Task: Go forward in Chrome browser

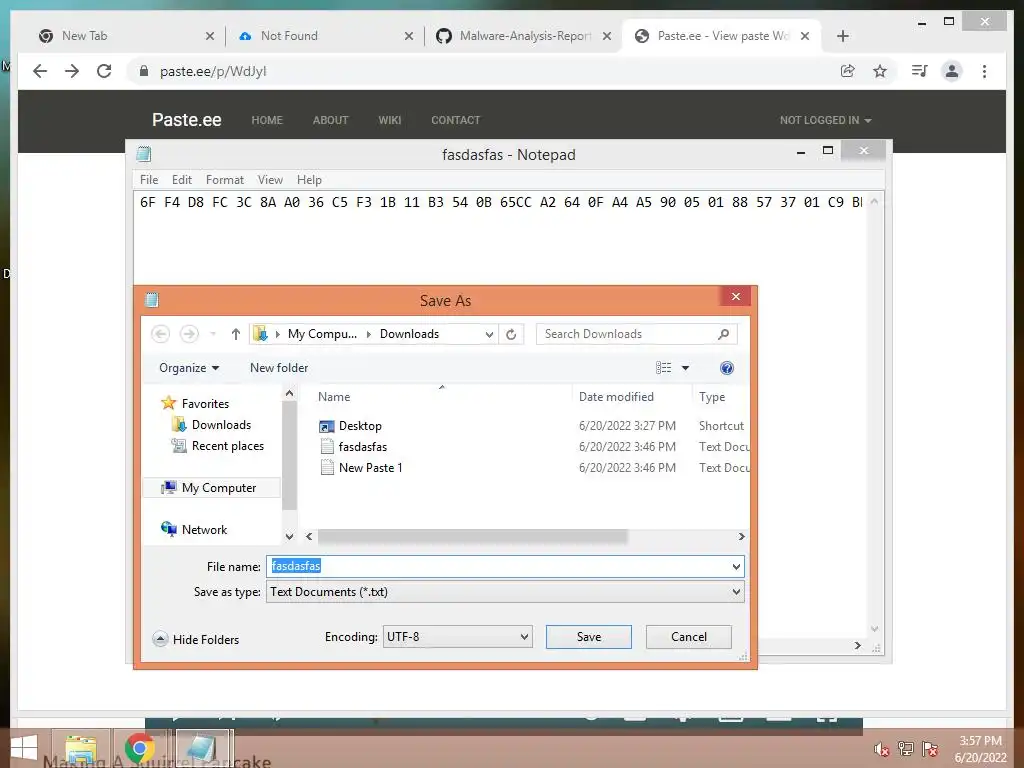Action: pyautogui.click(x=72, y=71)
